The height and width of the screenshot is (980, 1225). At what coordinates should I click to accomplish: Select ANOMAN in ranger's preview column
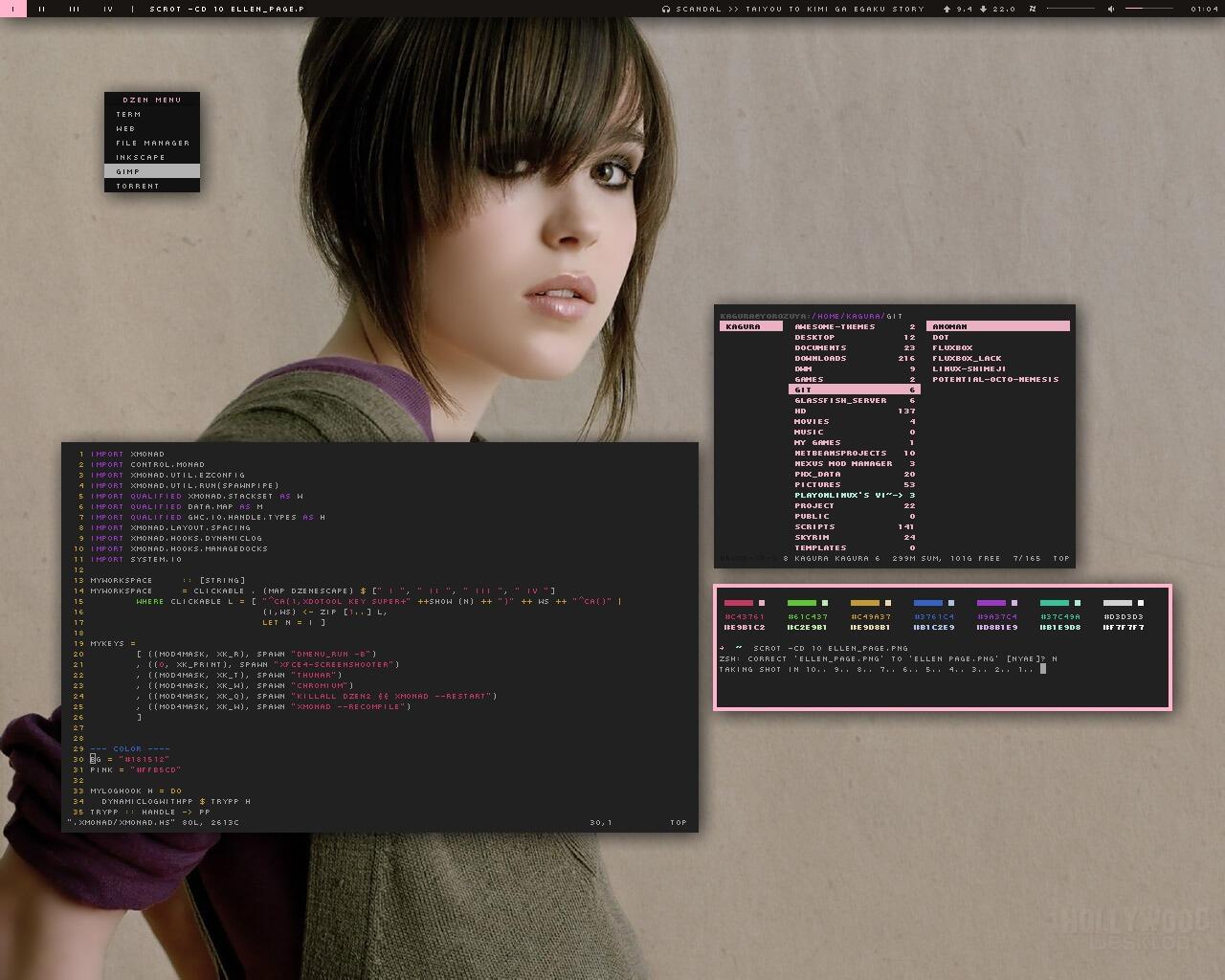click(998, 326)
